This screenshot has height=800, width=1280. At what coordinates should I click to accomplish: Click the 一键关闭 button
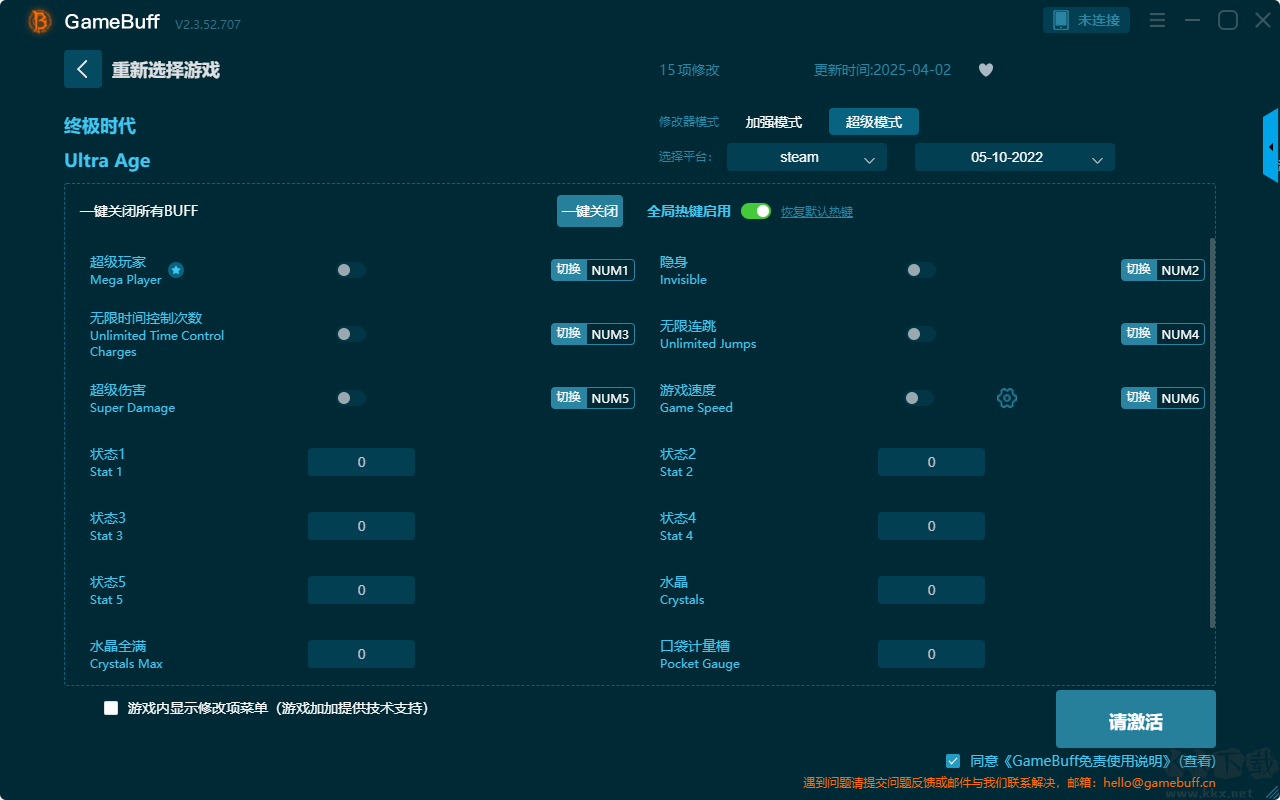590,211
